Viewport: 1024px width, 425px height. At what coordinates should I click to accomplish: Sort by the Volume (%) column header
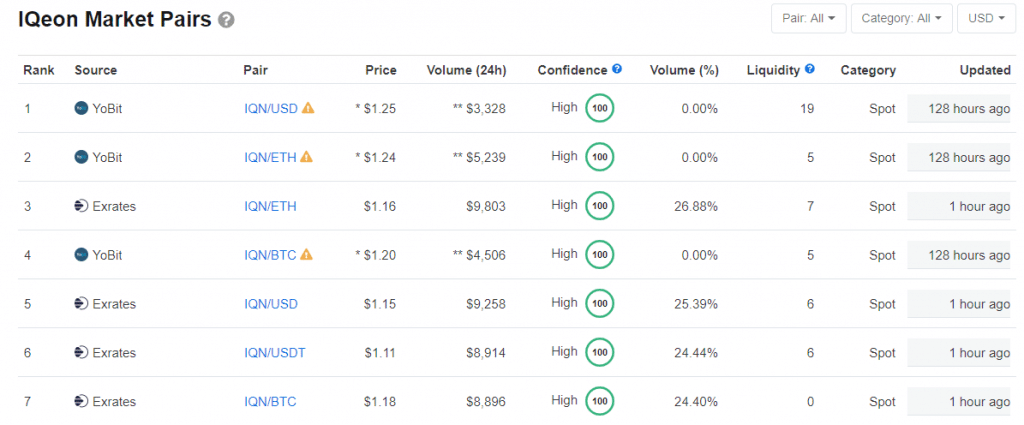tap(684, 70)
